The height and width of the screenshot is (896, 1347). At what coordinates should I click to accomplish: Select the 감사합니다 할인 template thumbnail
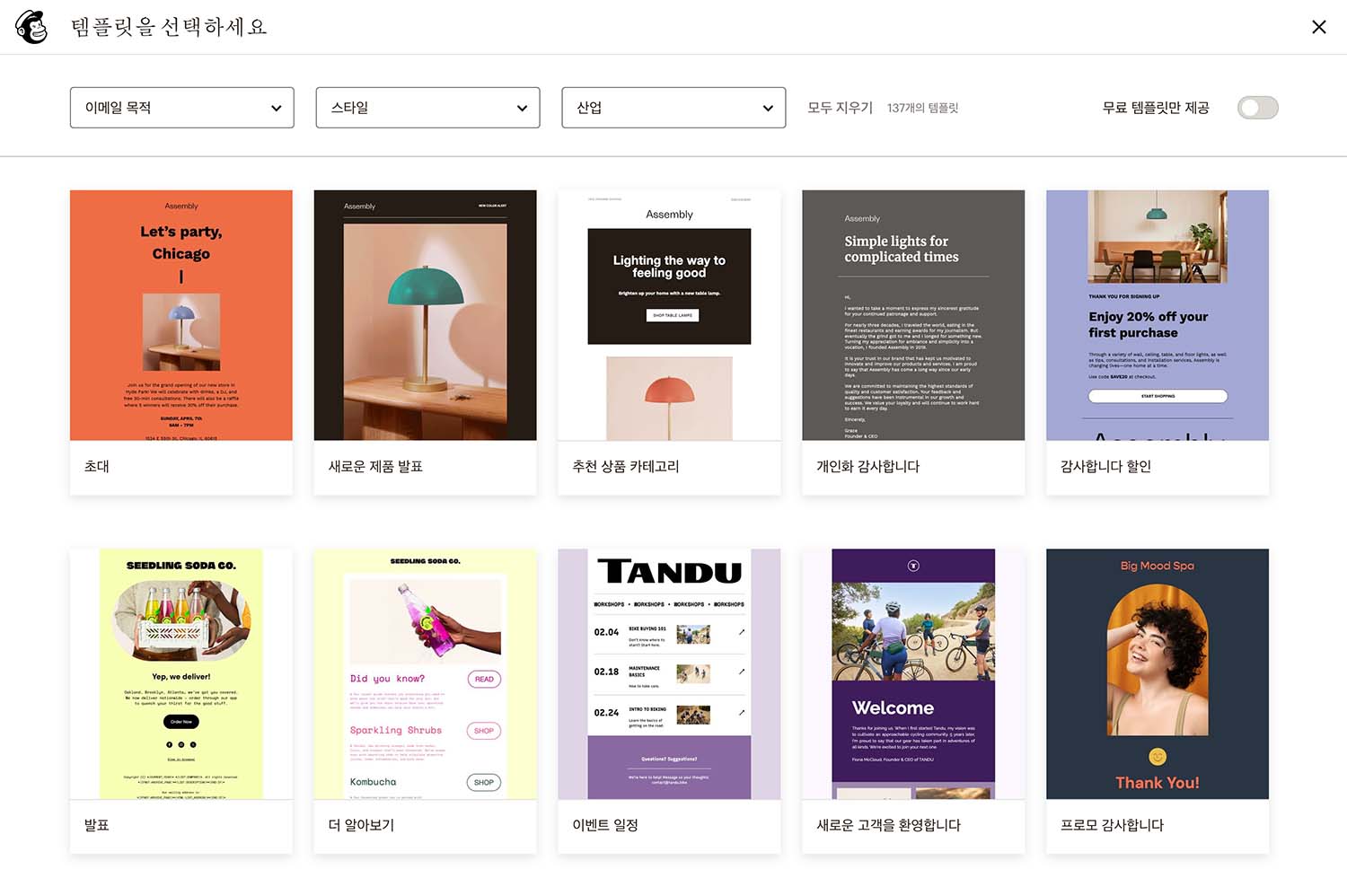pos(1158,315)
